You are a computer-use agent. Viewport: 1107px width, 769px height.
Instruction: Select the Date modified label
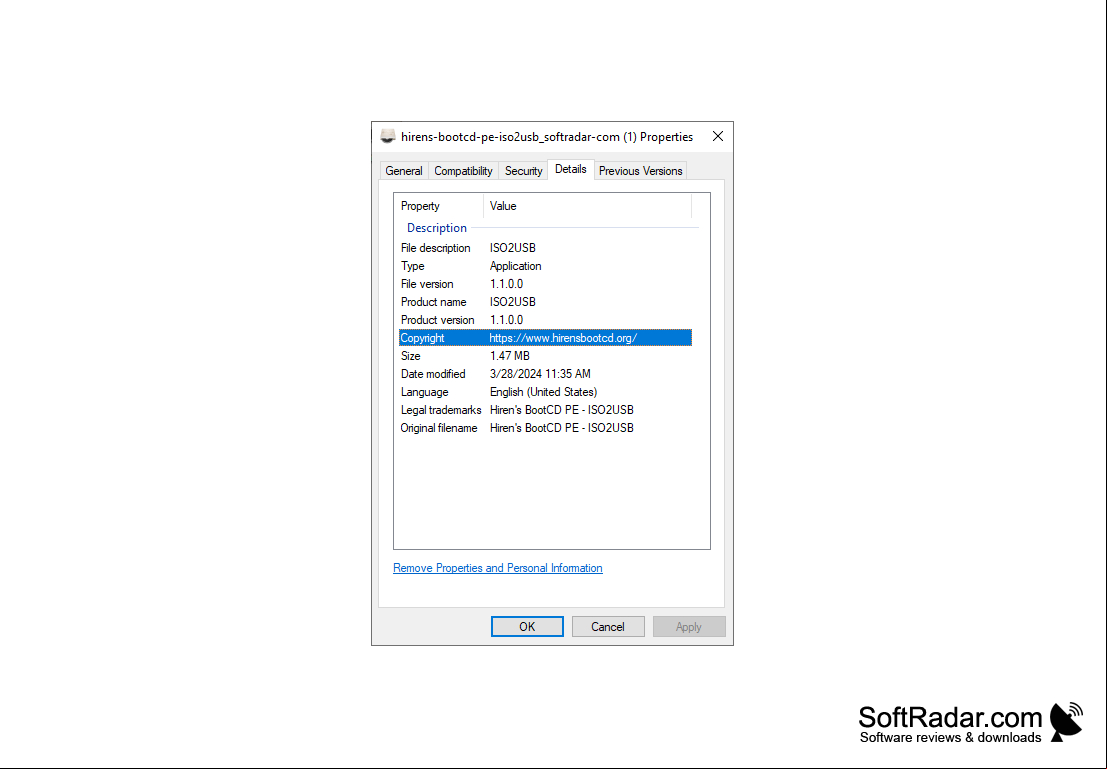(433, 374)
